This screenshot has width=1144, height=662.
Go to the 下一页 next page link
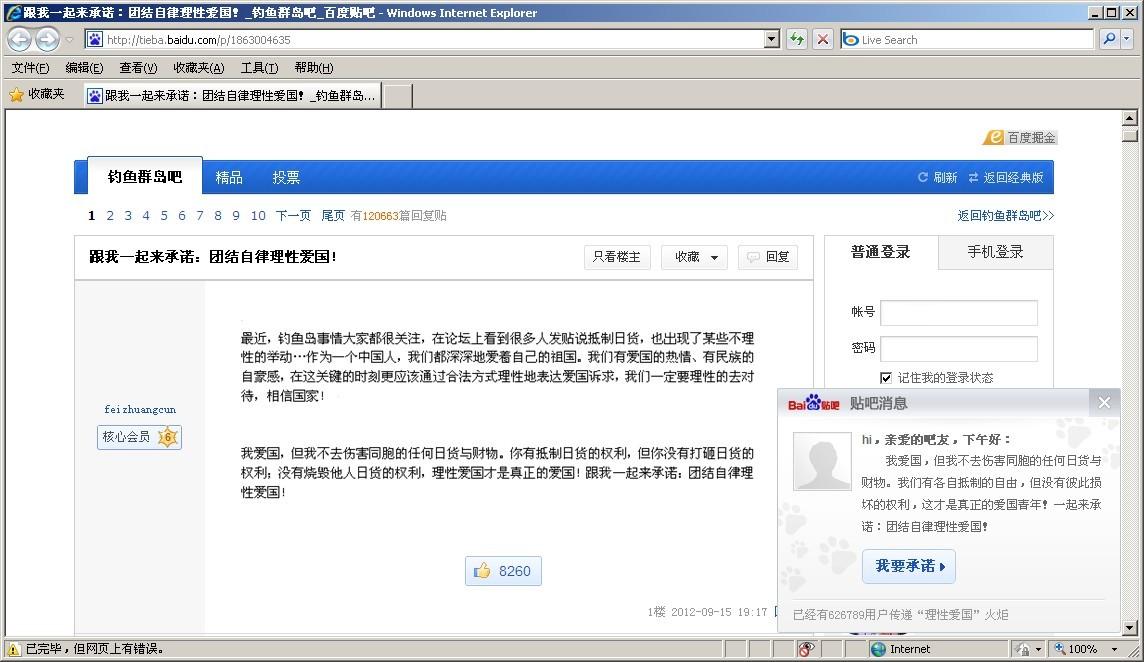pyautogui.click(x=293, y=216)
